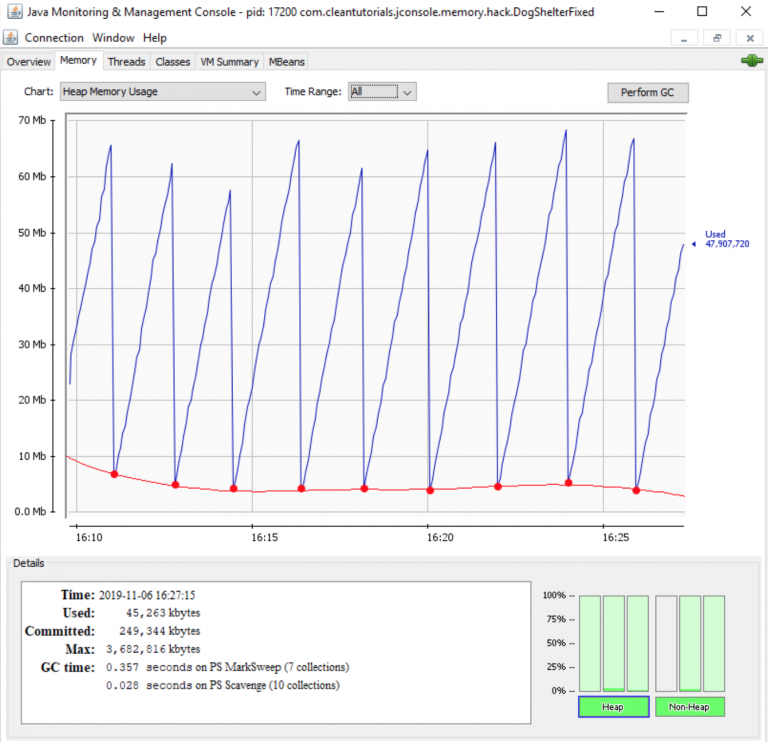This screenshot has height=742, width=768.
Task: Open the Connection menu
Action: 54,37
